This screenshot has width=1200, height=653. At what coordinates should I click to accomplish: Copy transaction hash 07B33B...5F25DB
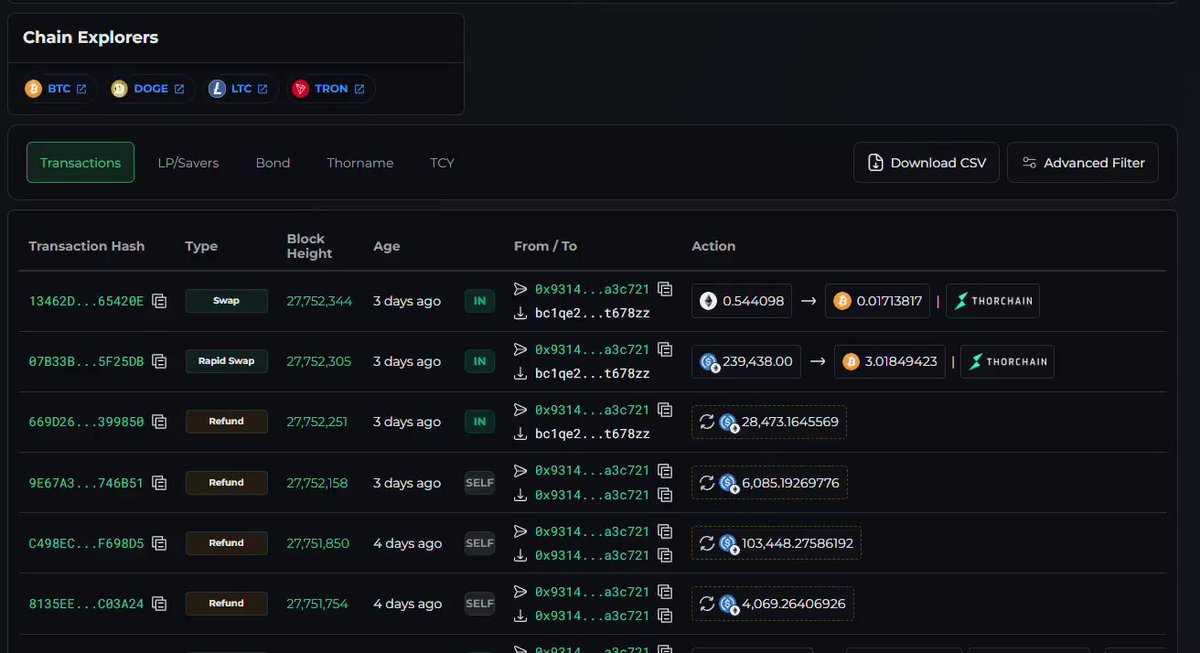pyautogui.click(x=159, y=362)
